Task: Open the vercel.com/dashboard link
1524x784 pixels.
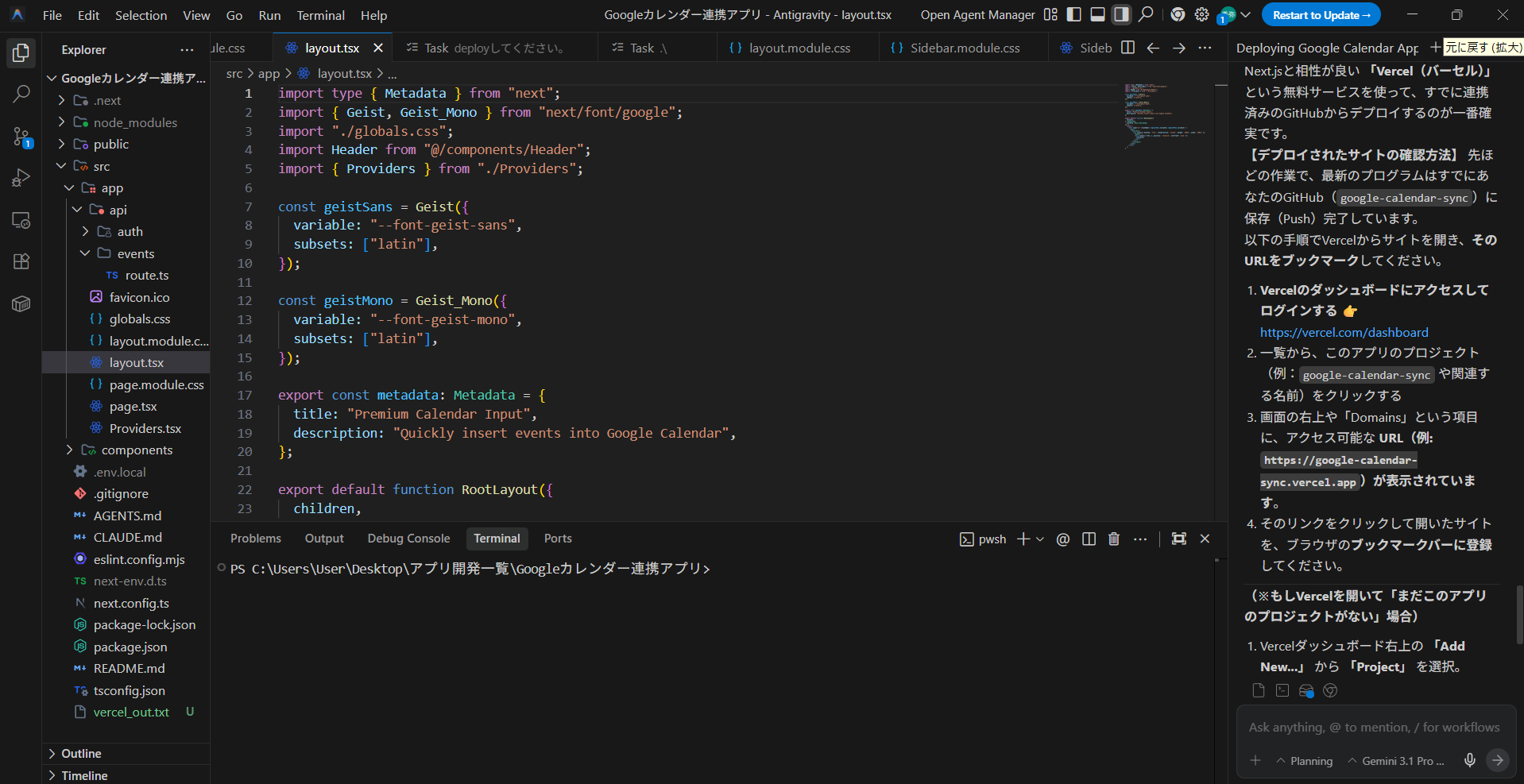Action: pos(1344,332)
